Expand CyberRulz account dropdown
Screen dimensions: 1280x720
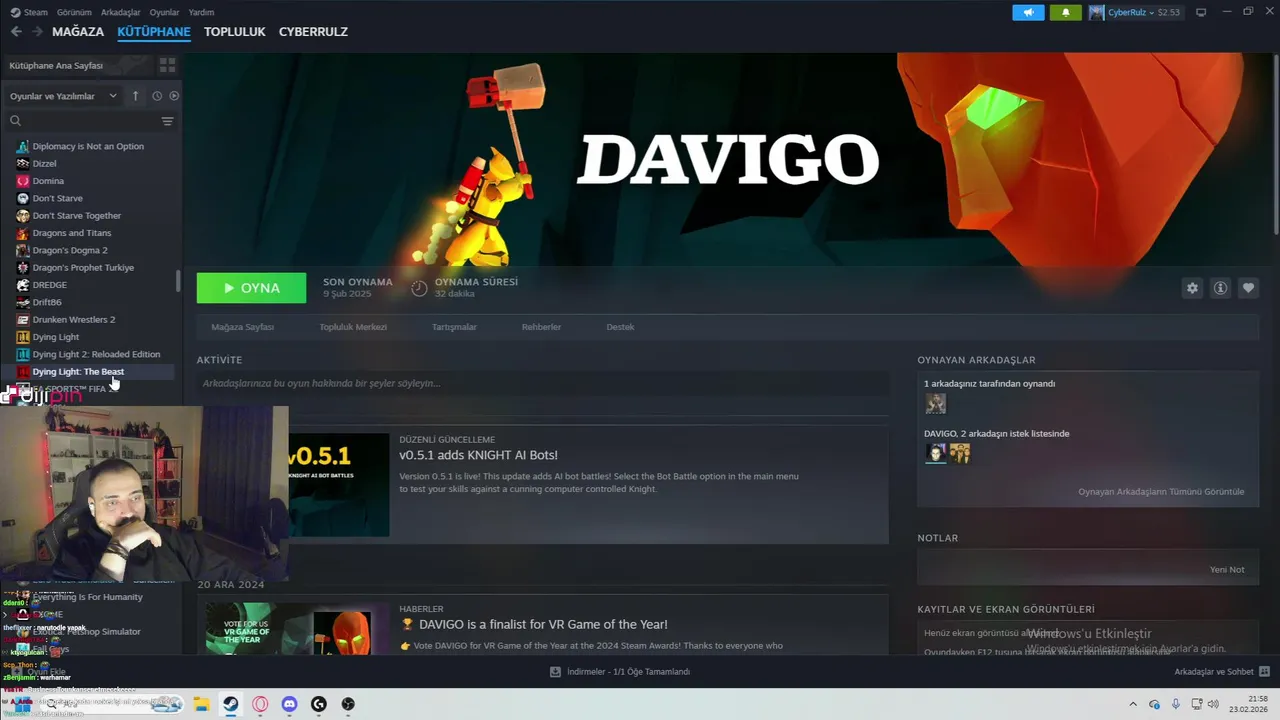click(x=1151, y=12)
